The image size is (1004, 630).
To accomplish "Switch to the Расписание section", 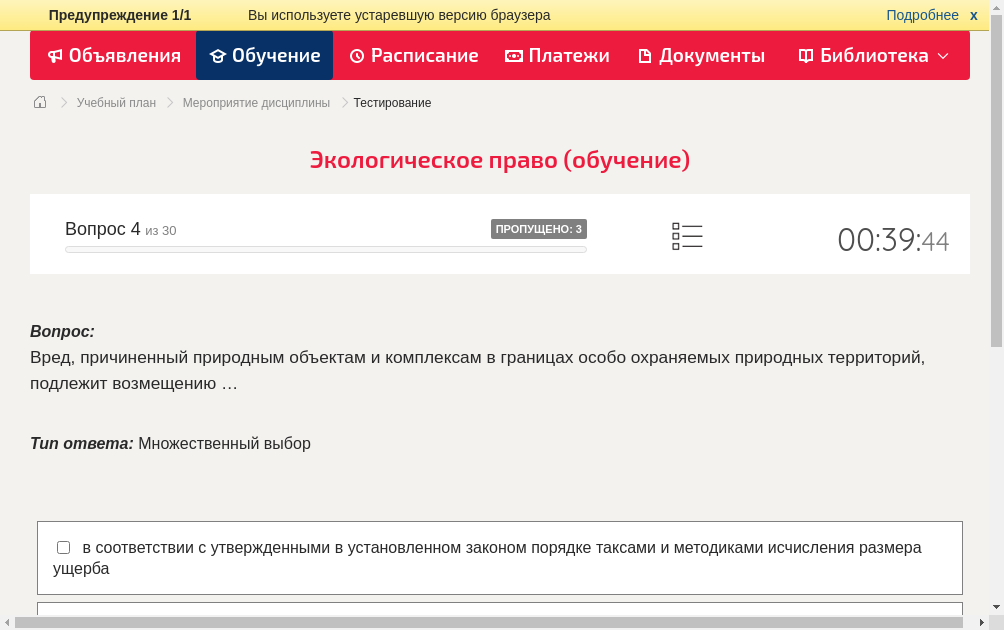I will coord(412,55).
